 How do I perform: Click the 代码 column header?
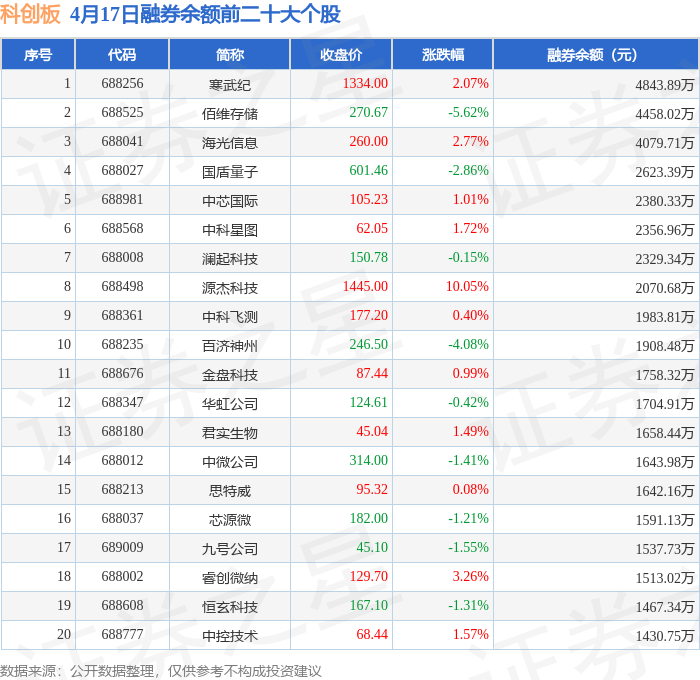(122, 54)
